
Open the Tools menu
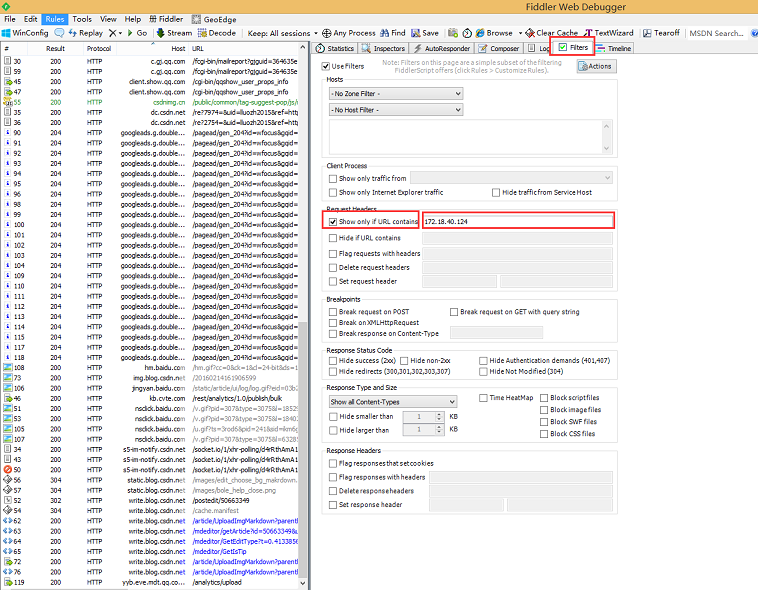click(82, 19)
